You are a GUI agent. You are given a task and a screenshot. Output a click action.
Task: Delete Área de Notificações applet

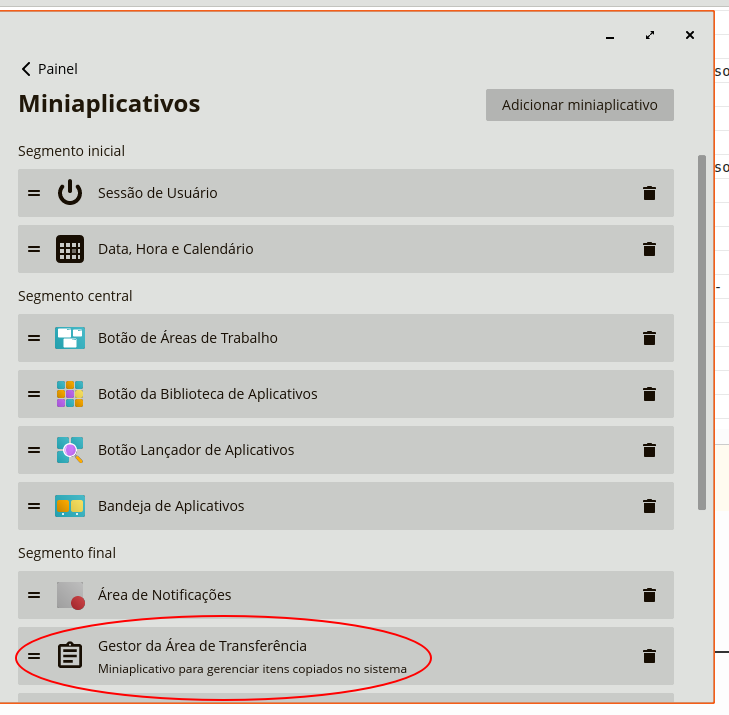[x=649, y=595]
